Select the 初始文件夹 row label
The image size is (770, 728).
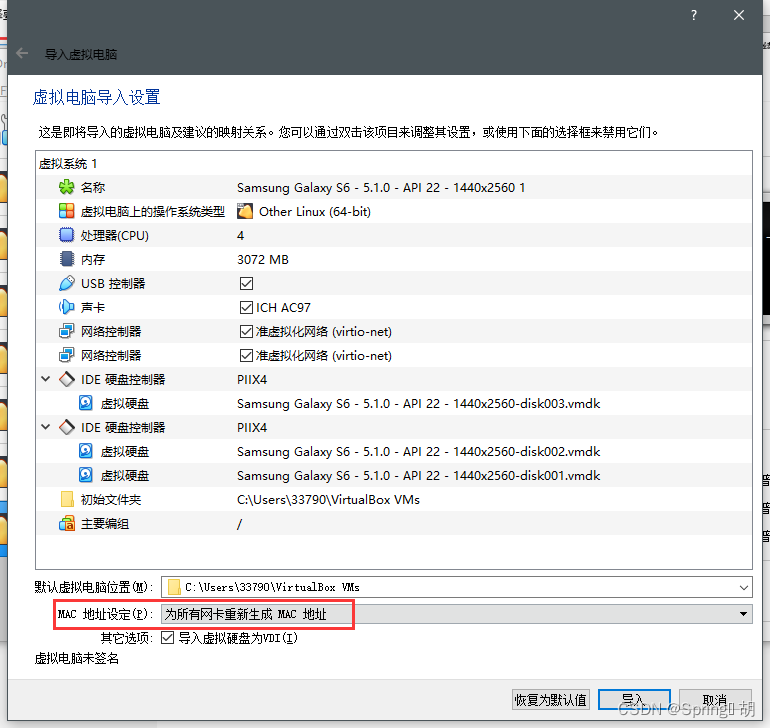tap(111, 500)
